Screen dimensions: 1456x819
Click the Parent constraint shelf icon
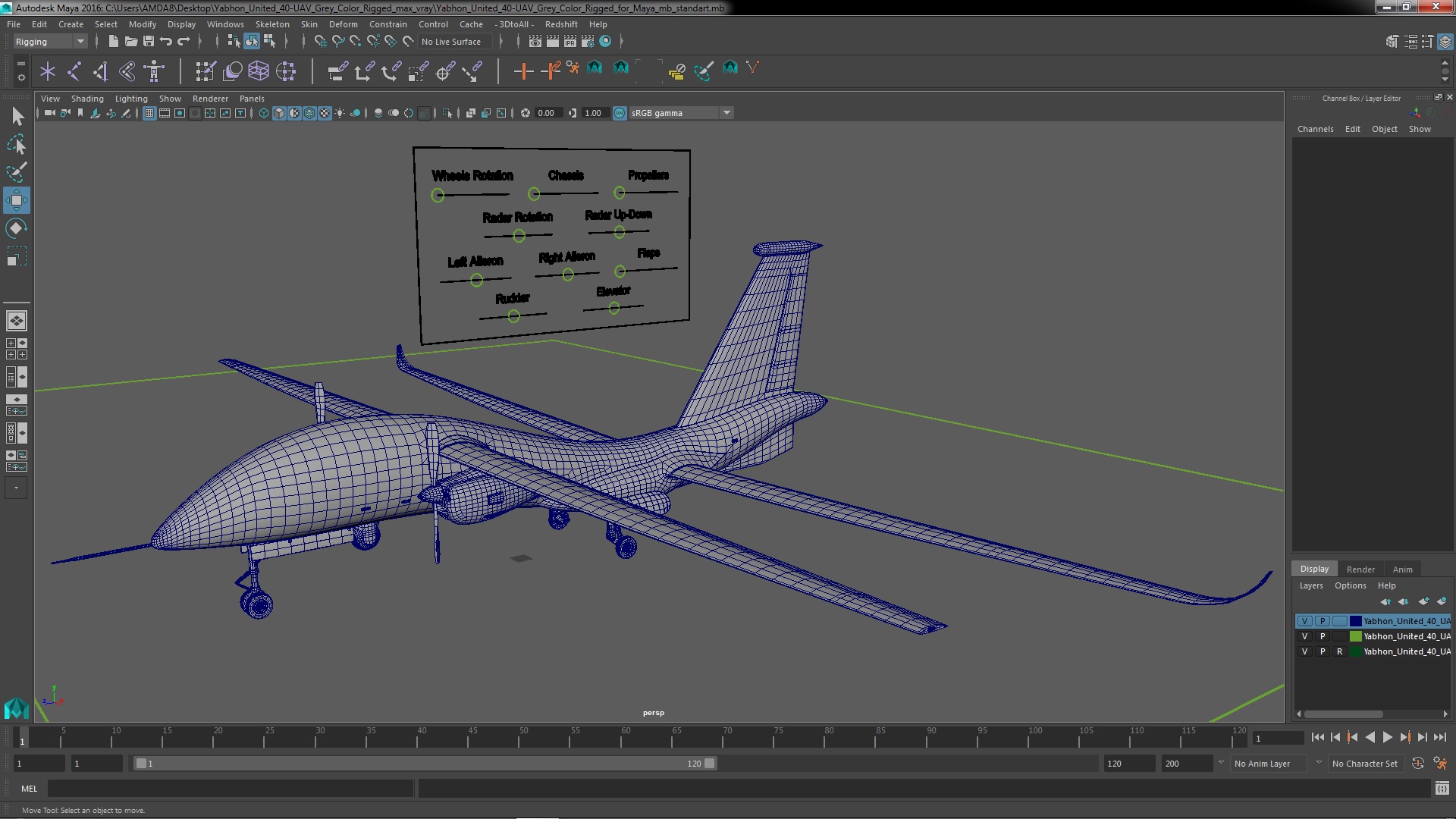(337, 71)
